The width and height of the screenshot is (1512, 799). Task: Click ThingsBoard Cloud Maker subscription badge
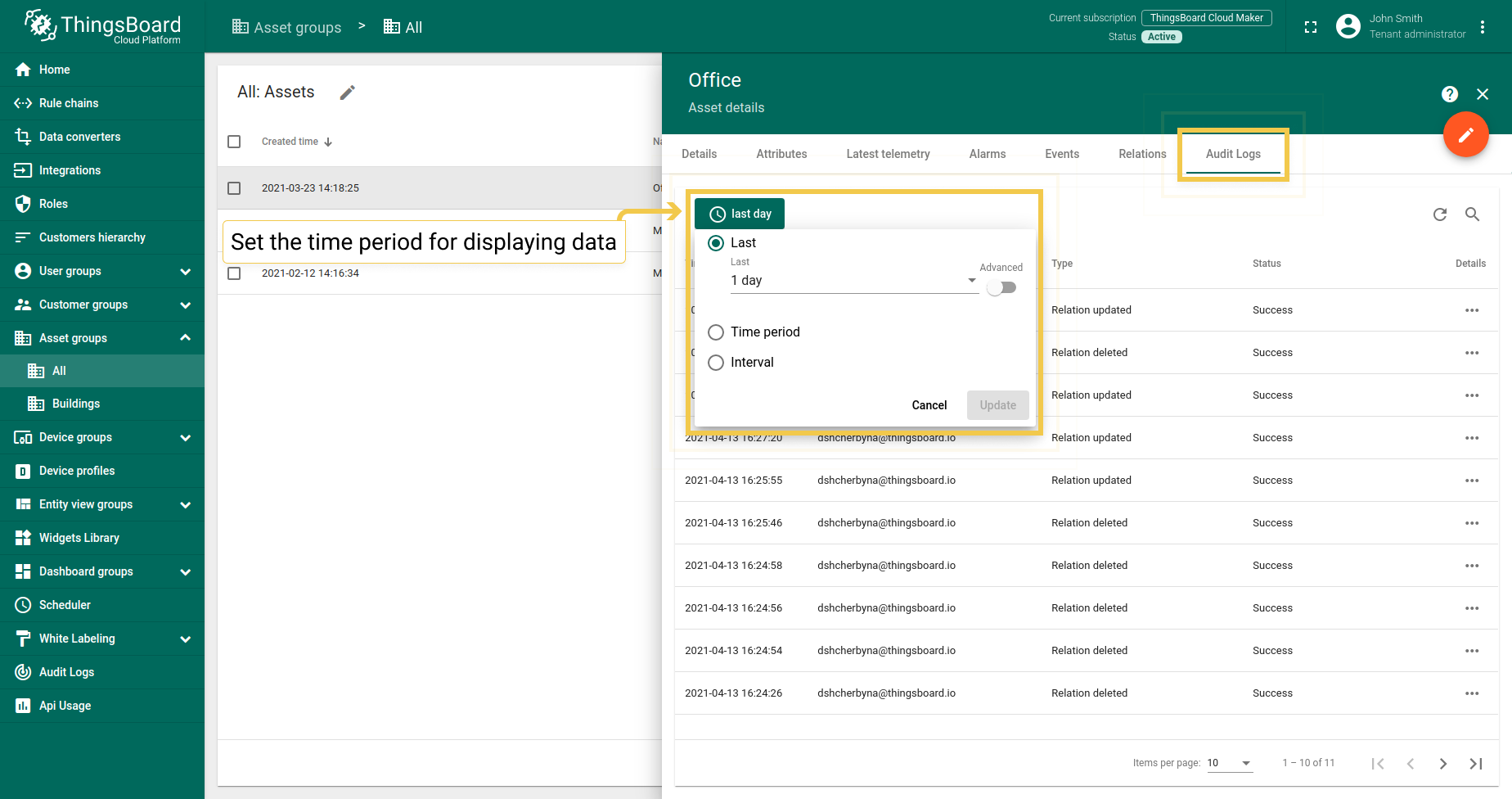1207,18
